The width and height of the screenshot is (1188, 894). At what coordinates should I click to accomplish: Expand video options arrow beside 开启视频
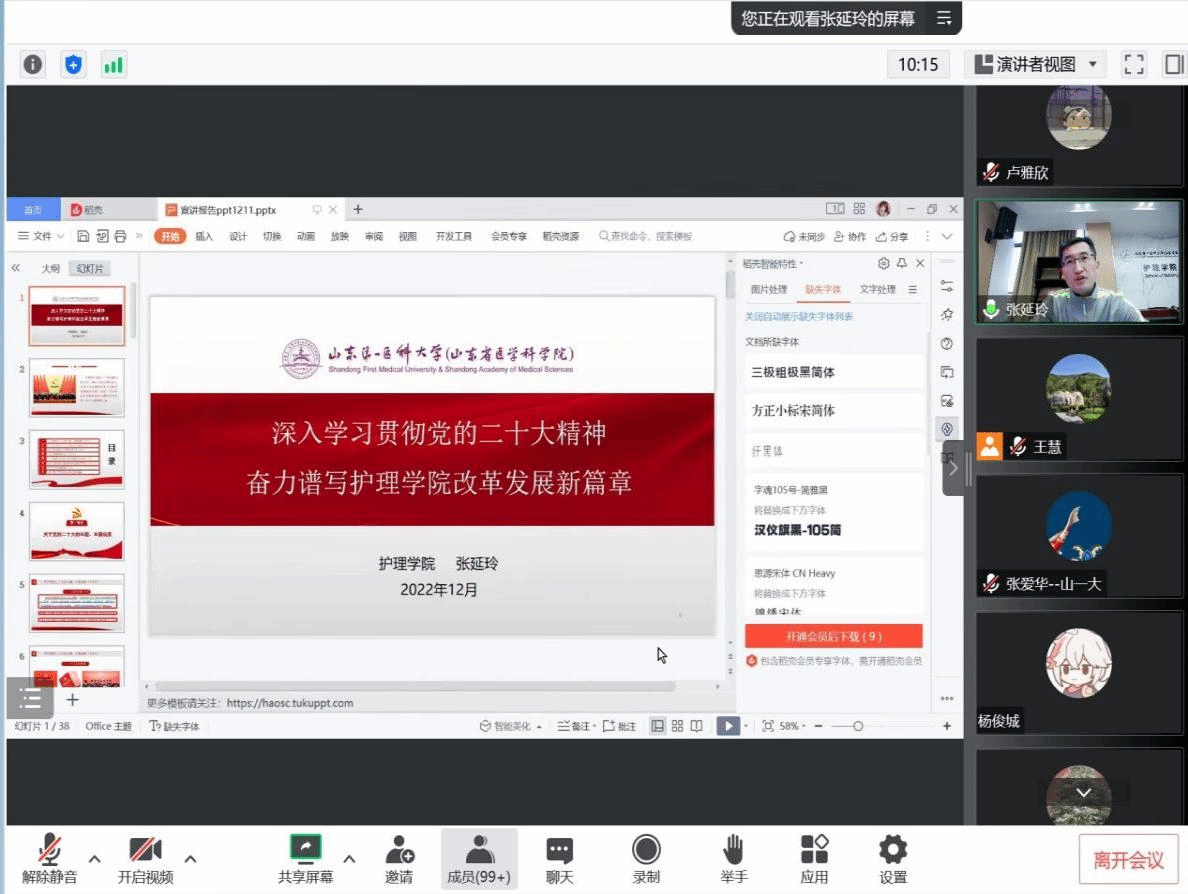click(x=190, y=858)
